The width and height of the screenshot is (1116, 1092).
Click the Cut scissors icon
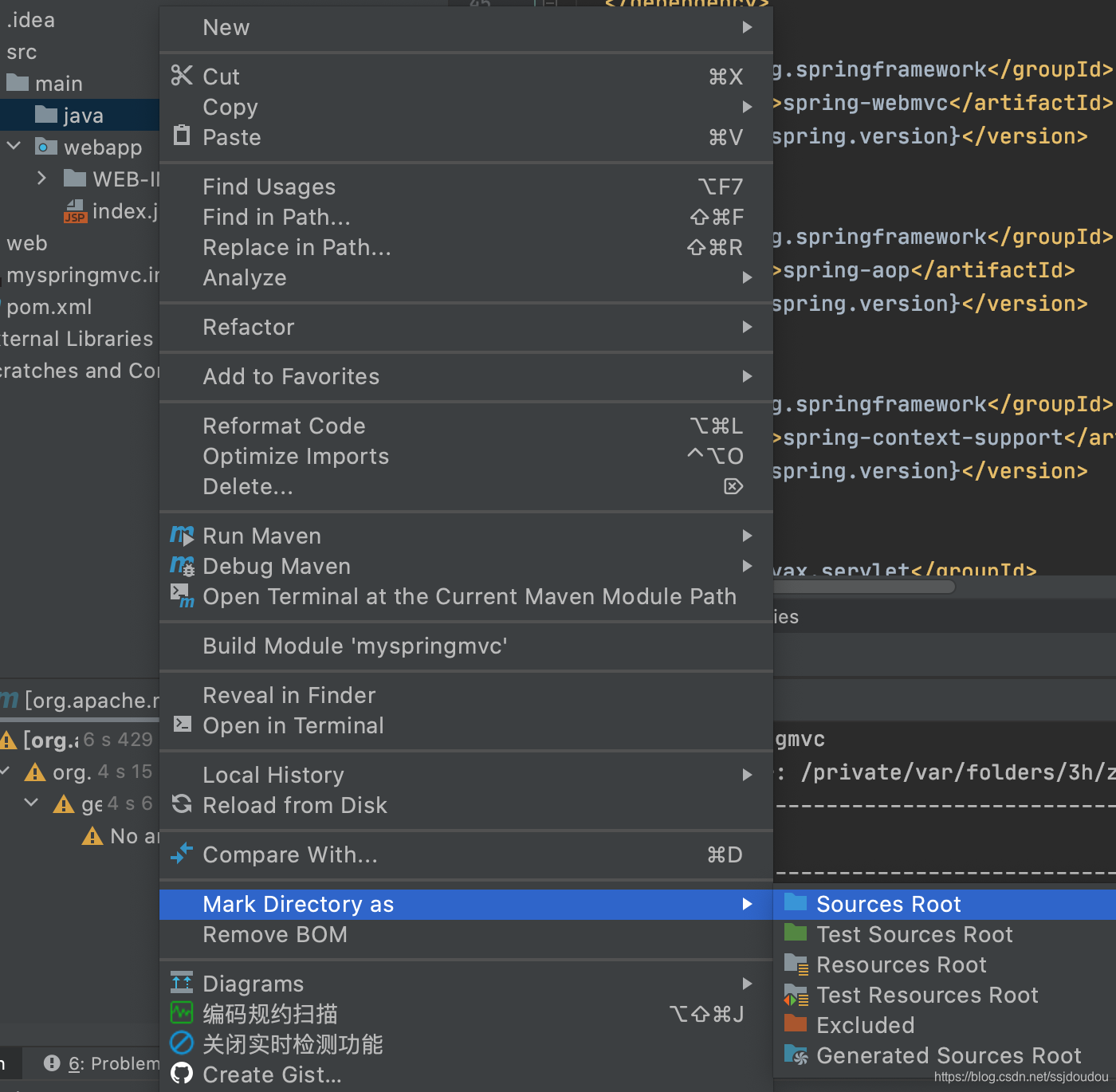pyautogui.click(x=182, y=76)
